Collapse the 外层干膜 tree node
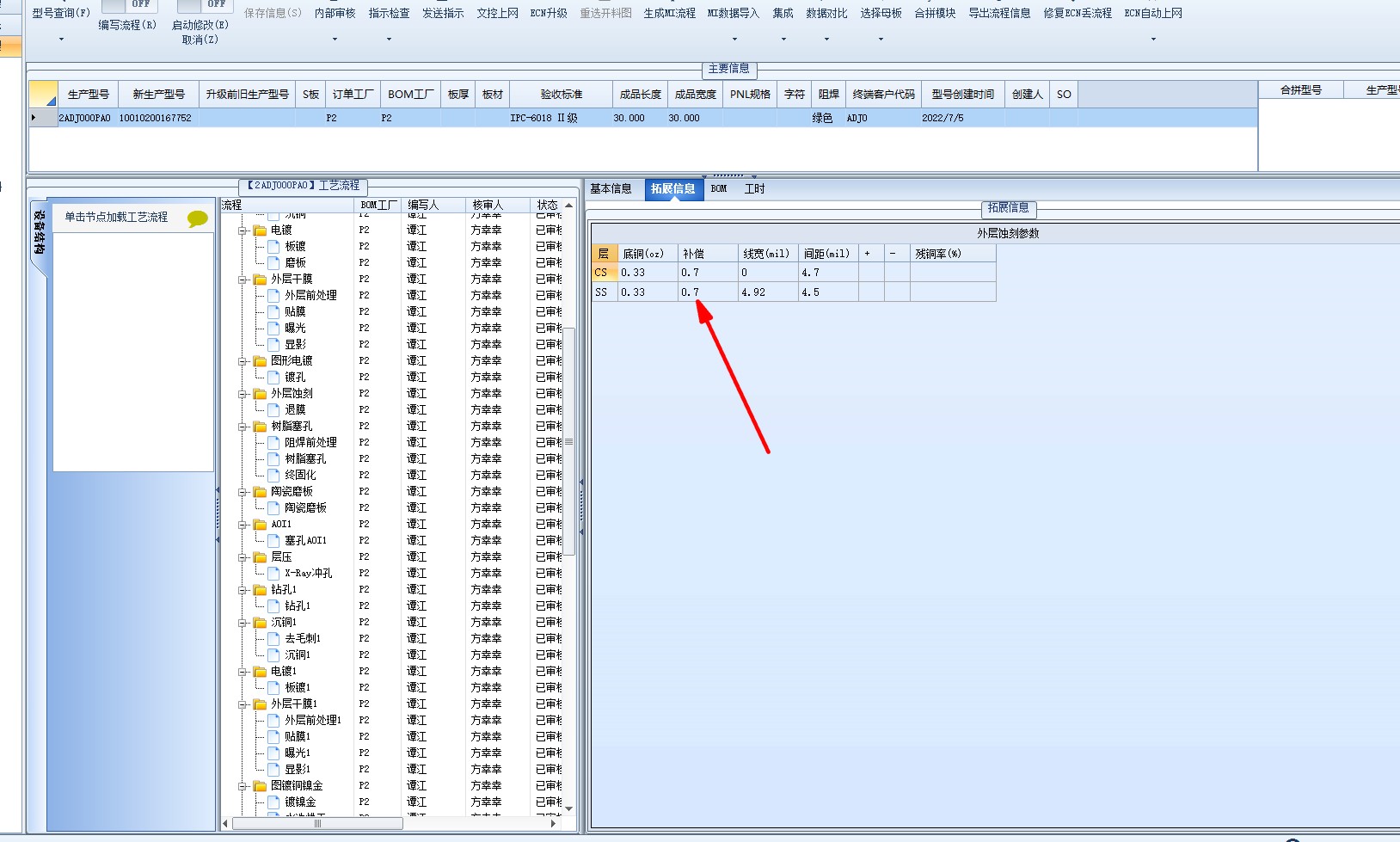Viewport: 1400px width, 842px height. click(243, 280)
